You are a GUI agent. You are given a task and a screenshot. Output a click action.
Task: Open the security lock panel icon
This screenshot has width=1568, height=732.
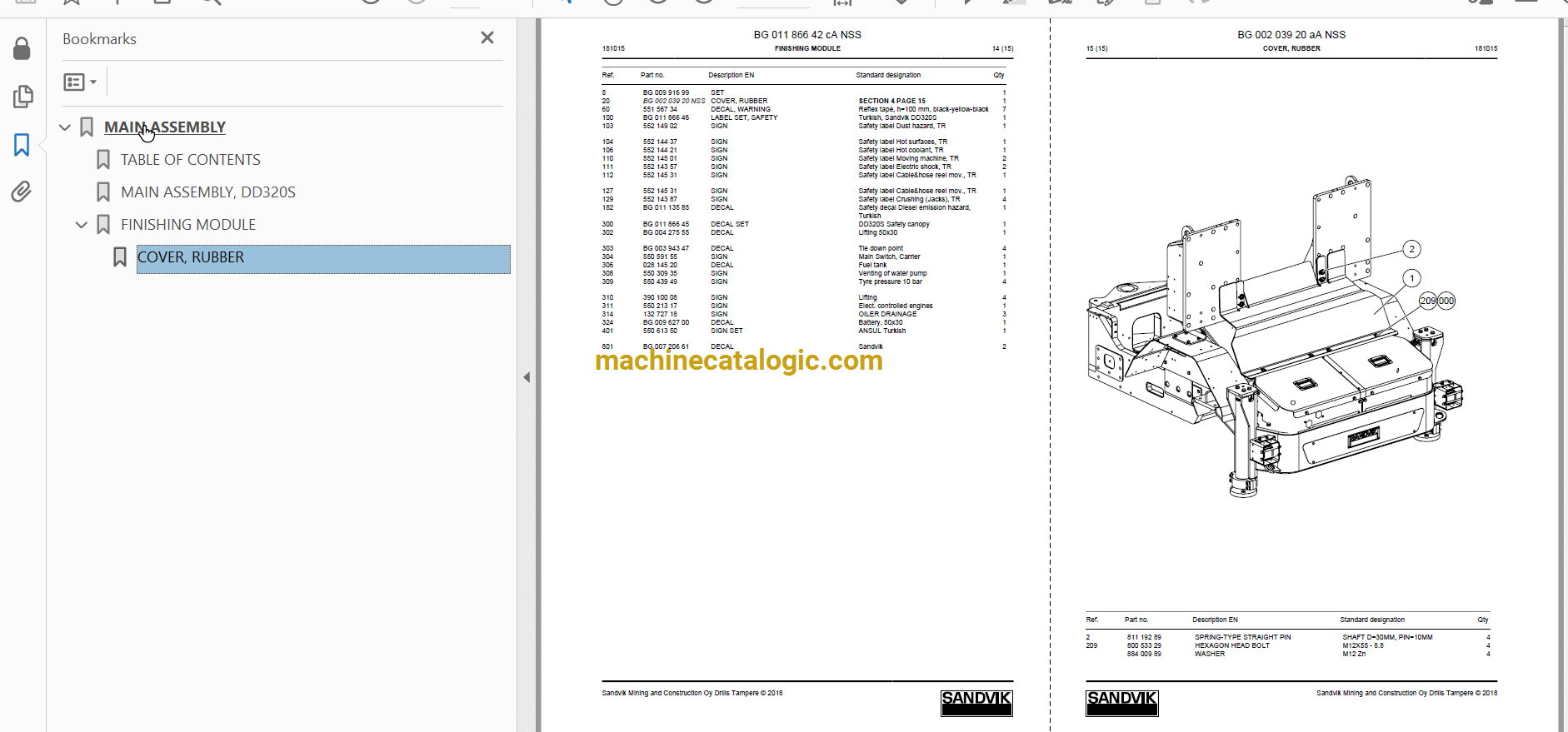[x=22, y=49]
